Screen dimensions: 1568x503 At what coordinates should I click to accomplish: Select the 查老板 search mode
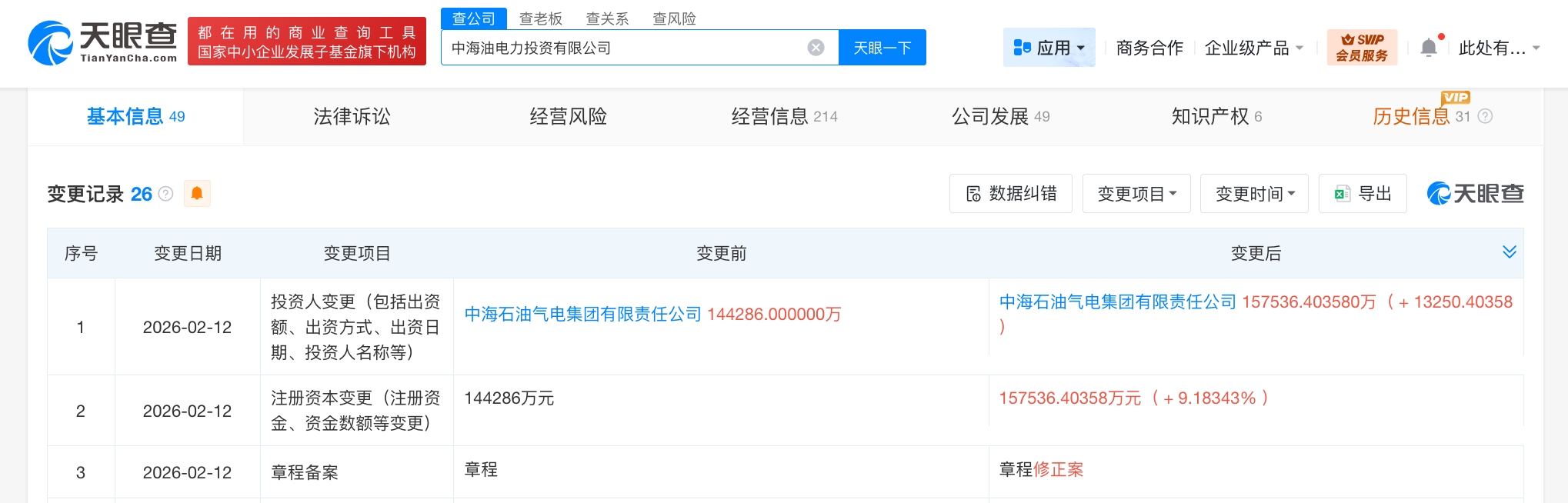[540, 18]
